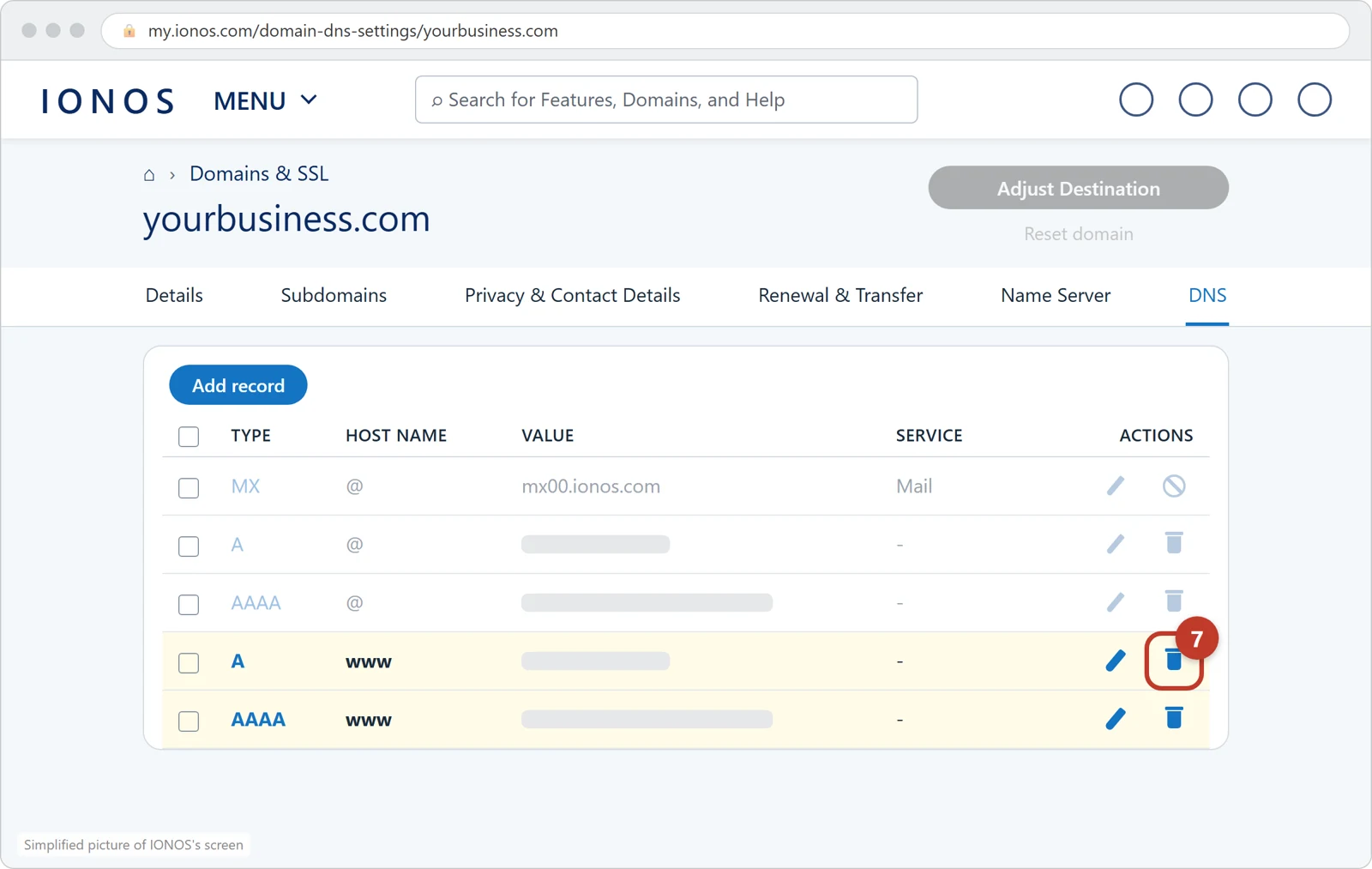Switch to Renewal & Transfer tab
1372x869 pixels.
tap(840, 295)
